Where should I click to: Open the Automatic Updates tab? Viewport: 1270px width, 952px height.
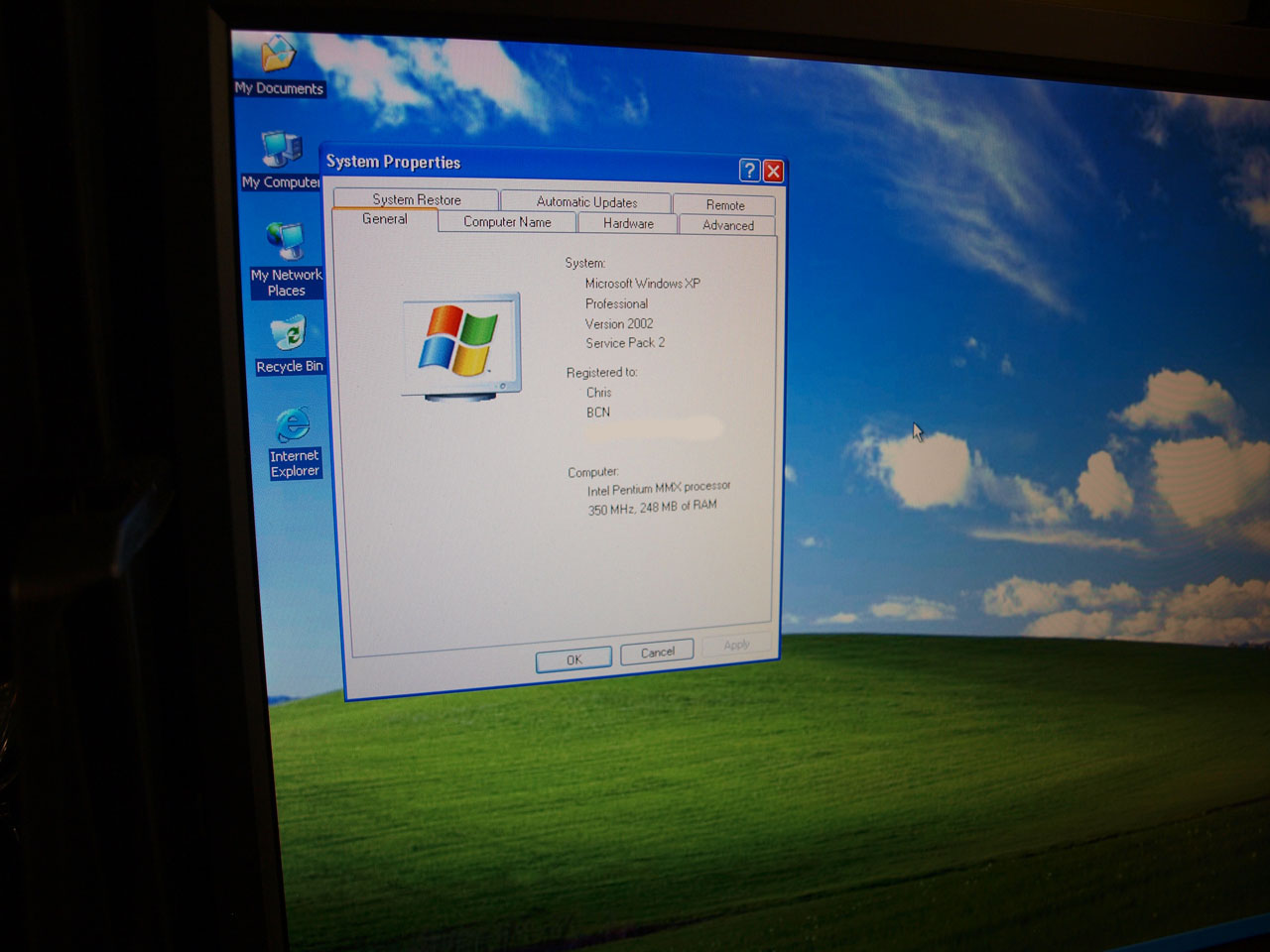click(x=586, y=201)
